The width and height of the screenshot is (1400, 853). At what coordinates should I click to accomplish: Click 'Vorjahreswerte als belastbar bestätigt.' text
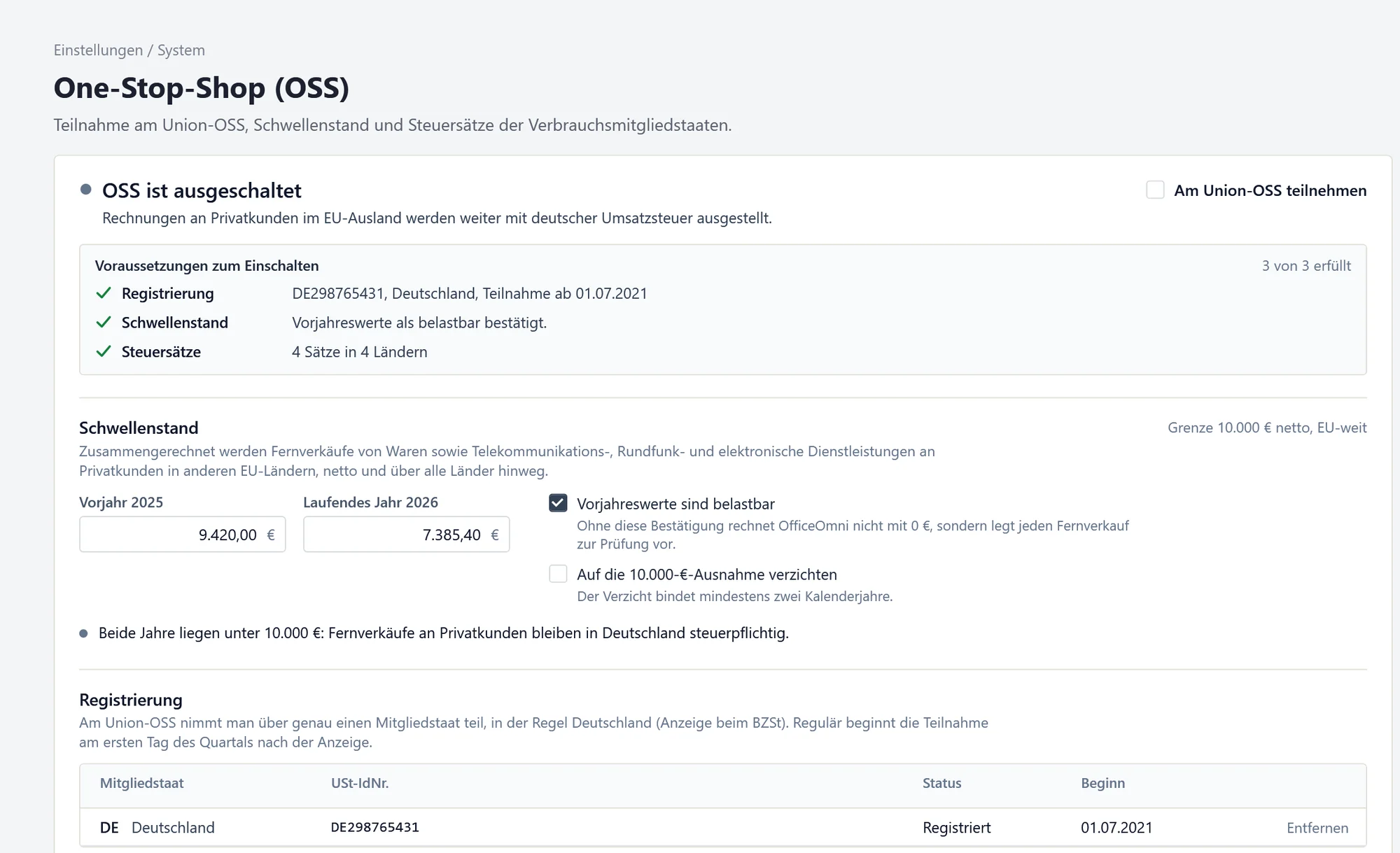coord(419,323)
